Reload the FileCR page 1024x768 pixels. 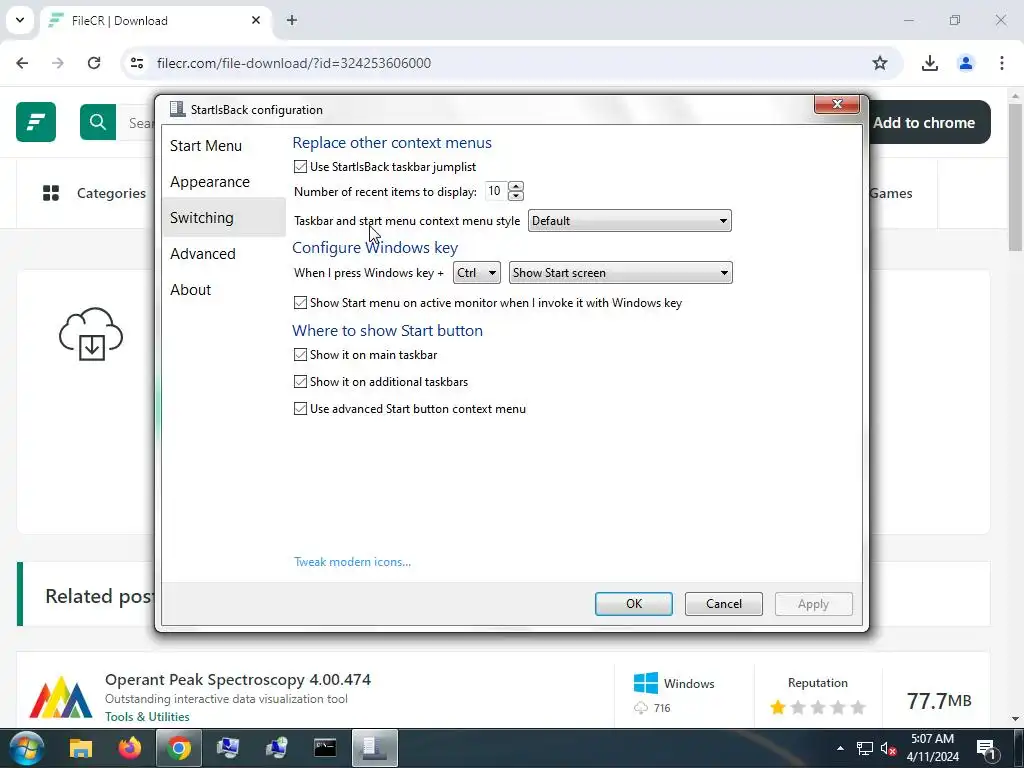pyautogui.click(x=94, y=63)
